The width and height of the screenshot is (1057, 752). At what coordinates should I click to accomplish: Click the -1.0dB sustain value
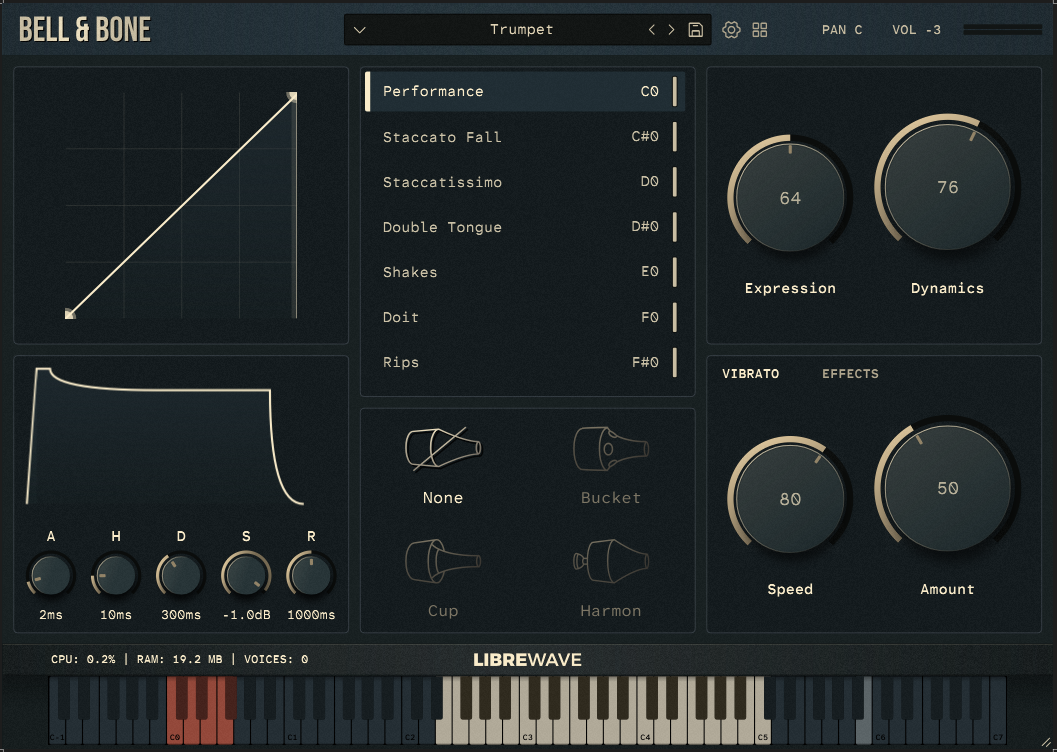point(246,615)
